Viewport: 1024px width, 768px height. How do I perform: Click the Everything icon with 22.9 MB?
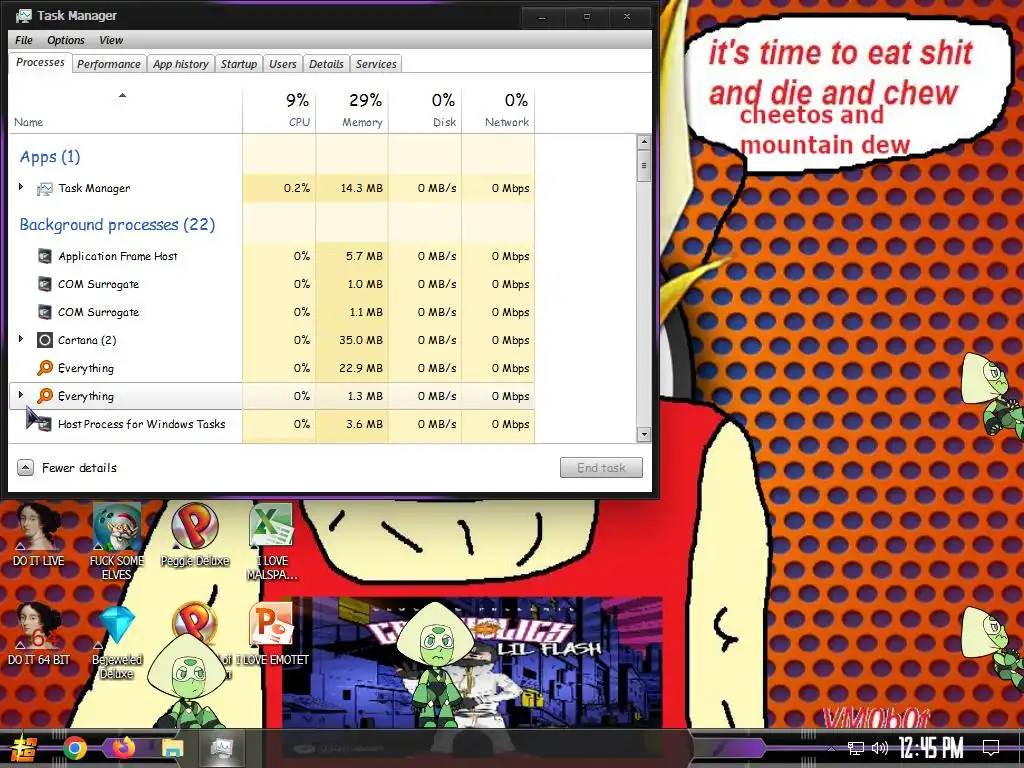coord(44,368)
